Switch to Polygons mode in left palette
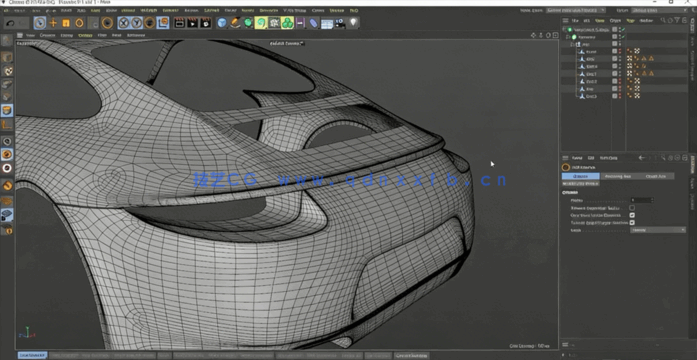The height and width of the screenshot is (360, 697). [7, 110]
